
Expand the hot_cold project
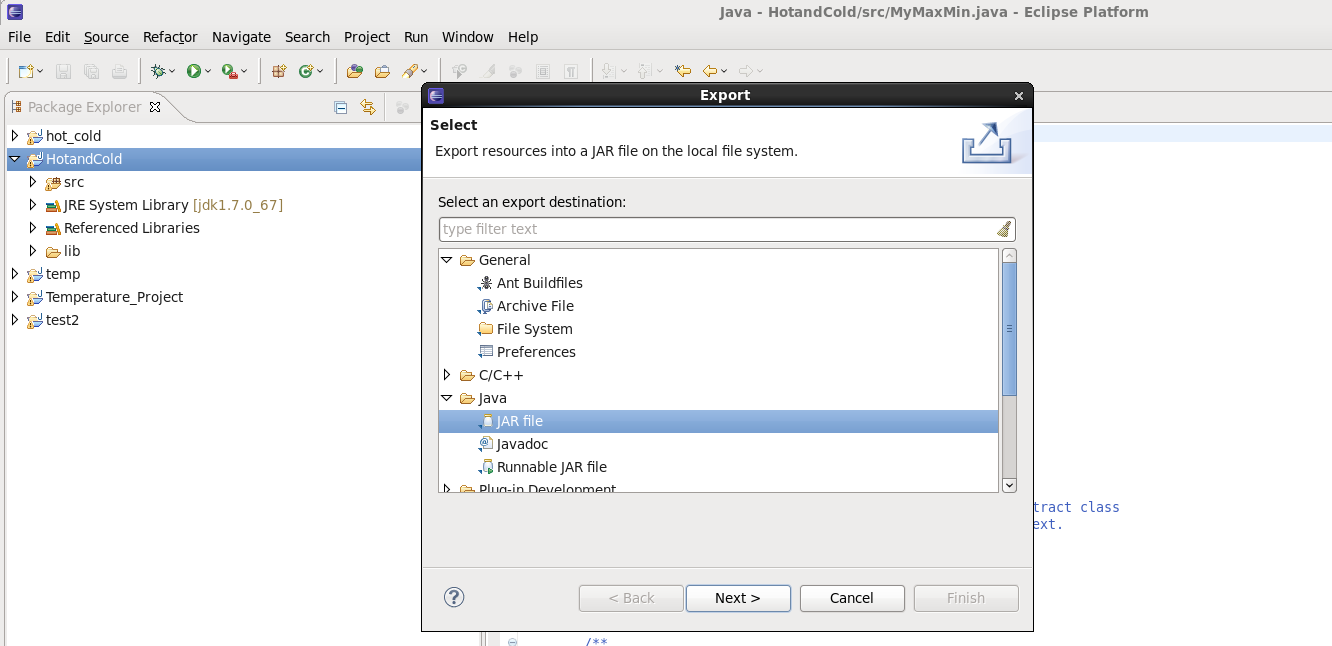click(14, 136)
